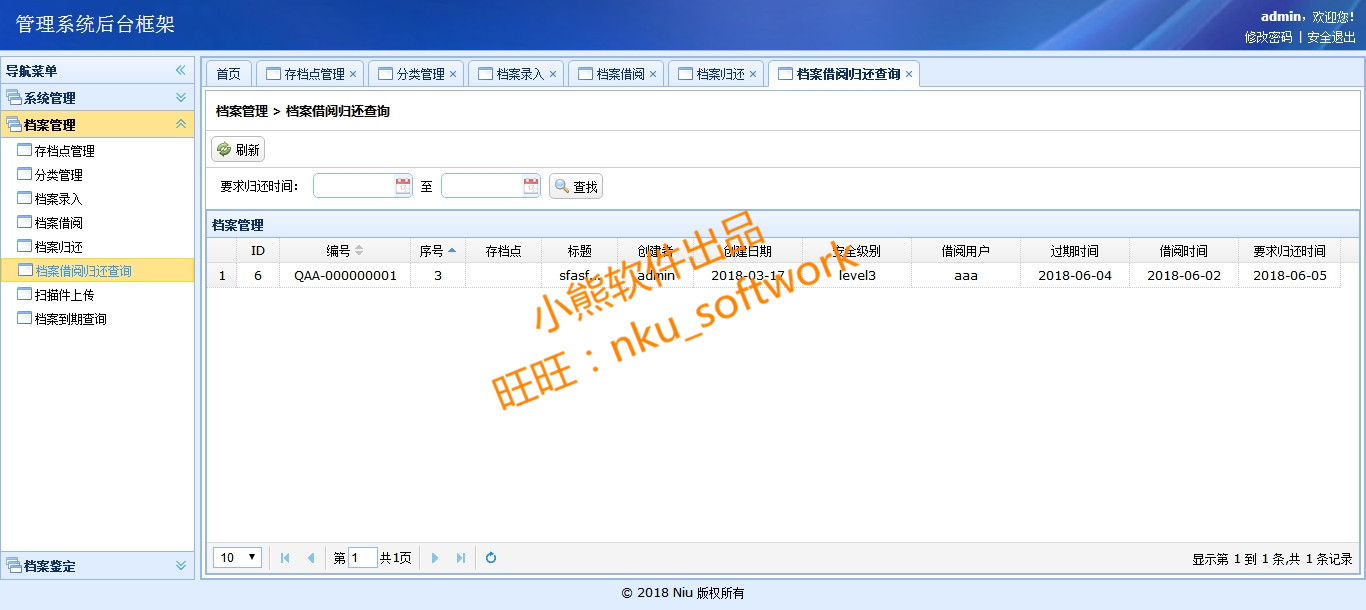Click the 安全退出 link
The width and height of the screenshot is (1366, 610).
(1331, 37)
